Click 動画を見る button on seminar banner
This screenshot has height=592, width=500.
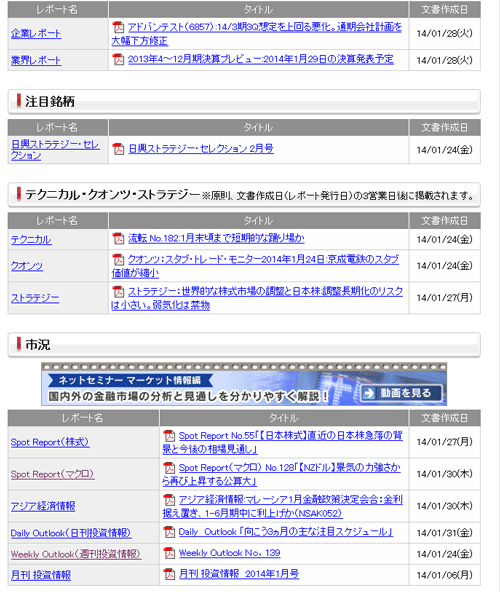[401, 393]
